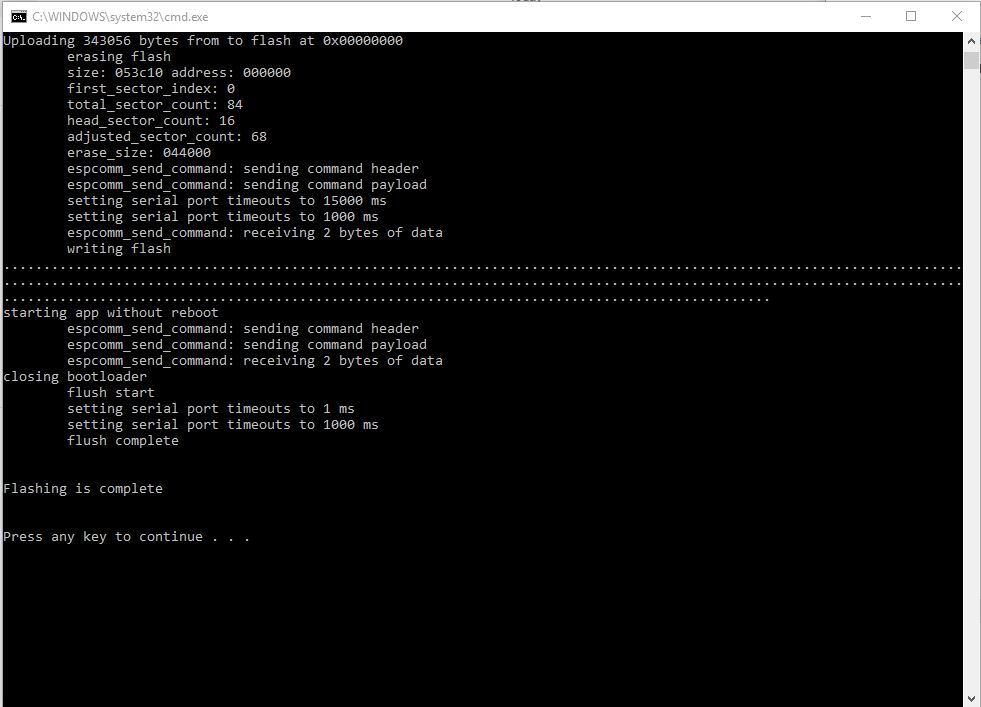Click the 'flush complete' output line
Image resolution: width=981 pixels, height=707 pixels.
tap(122, 441)
